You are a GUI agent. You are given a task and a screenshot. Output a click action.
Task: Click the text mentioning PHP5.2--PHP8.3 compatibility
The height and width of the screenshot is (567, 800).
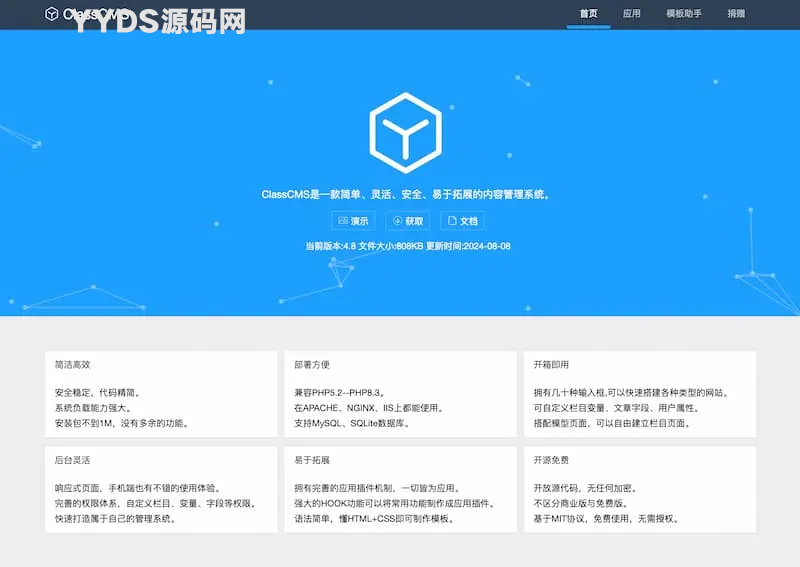pyautogui.click(x=340, y=393)
